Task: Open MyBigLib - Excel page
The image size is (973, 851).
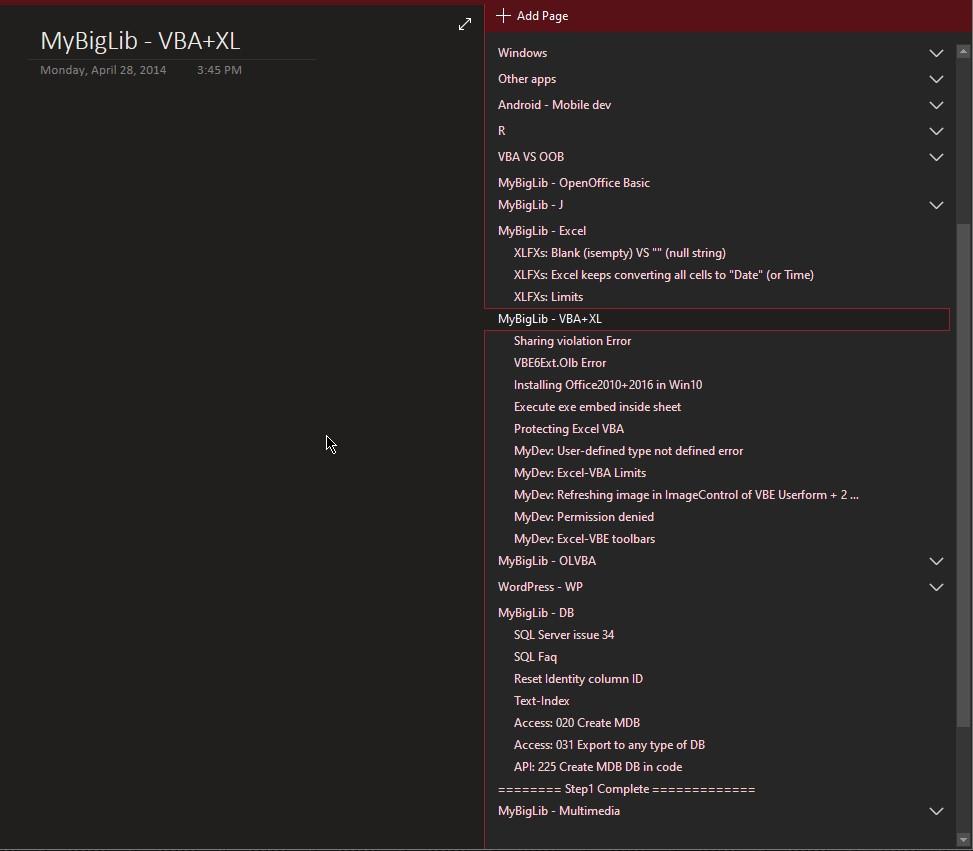Action: coord(542,231)
